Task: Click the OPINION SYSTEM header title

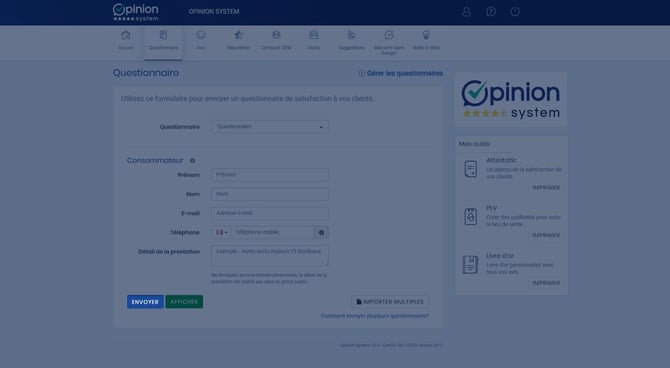Action: [214, 12]
